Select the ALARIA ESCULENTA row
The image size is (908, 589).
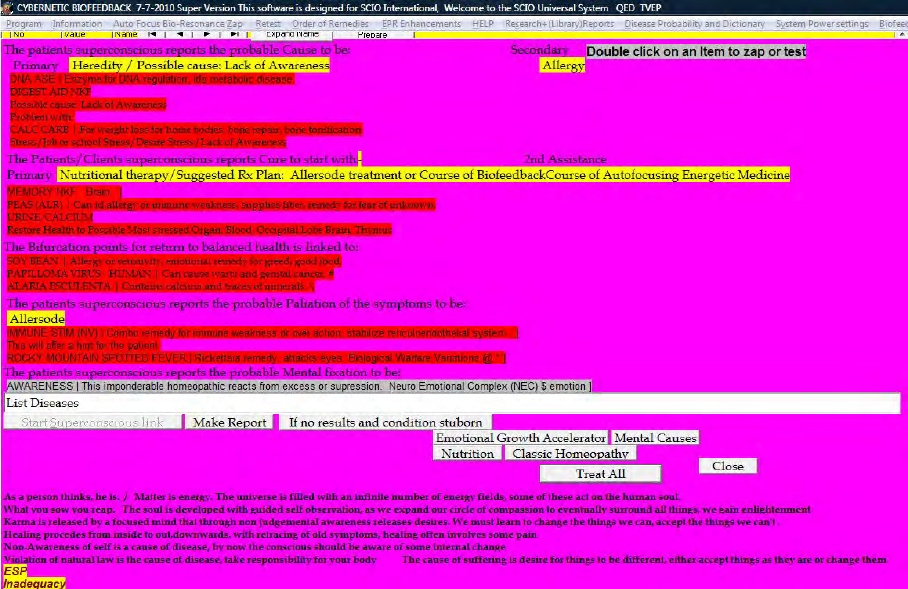[x=160, y=286]
